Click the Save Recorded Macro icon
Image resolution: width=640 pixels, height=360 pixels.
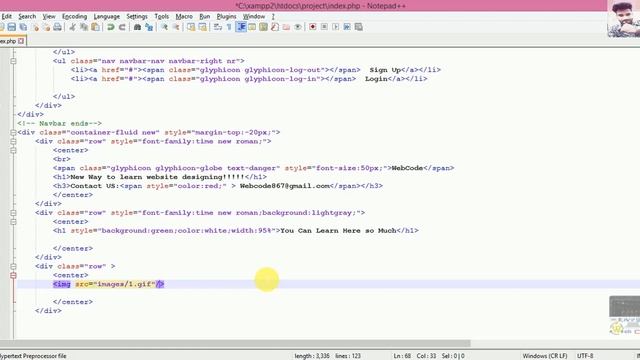coord(358,27)
